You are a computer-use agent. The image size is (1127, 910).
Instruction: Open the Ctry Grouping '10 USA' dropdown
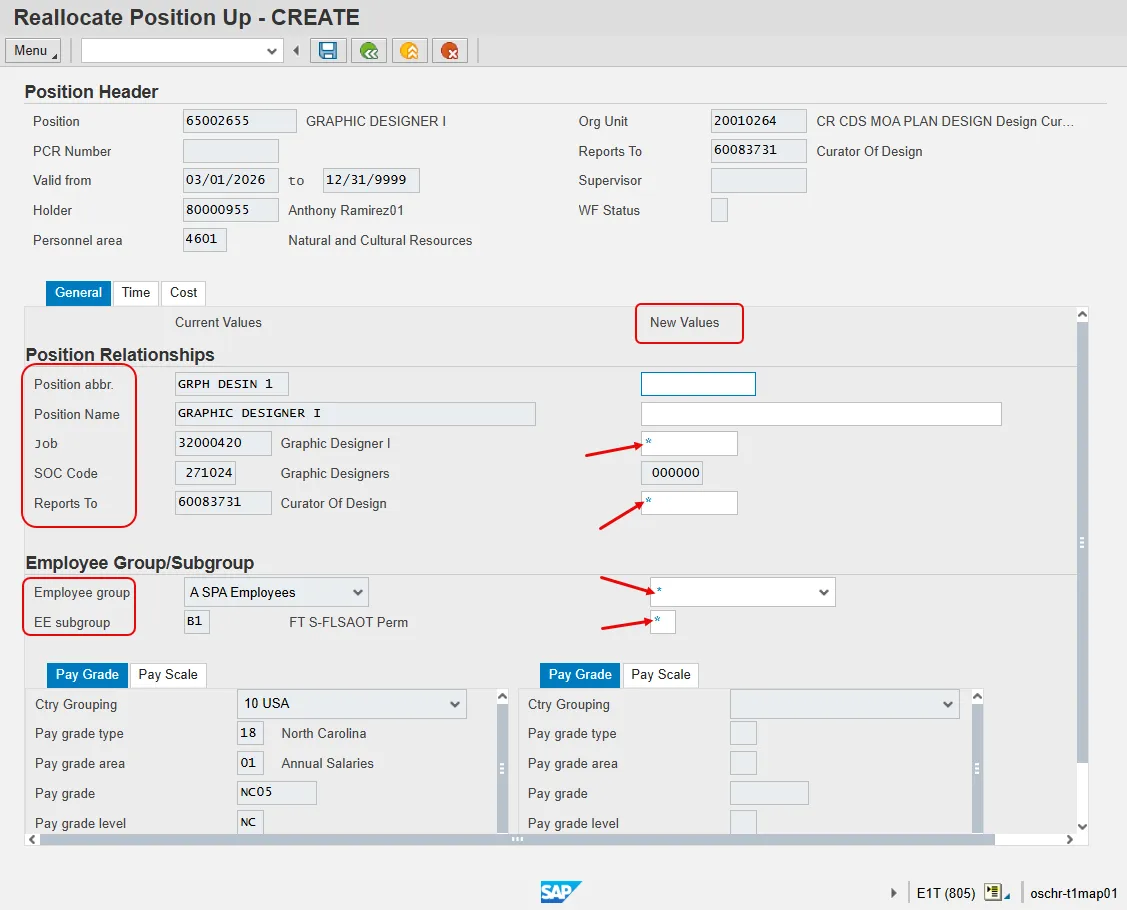click(455, 704)
